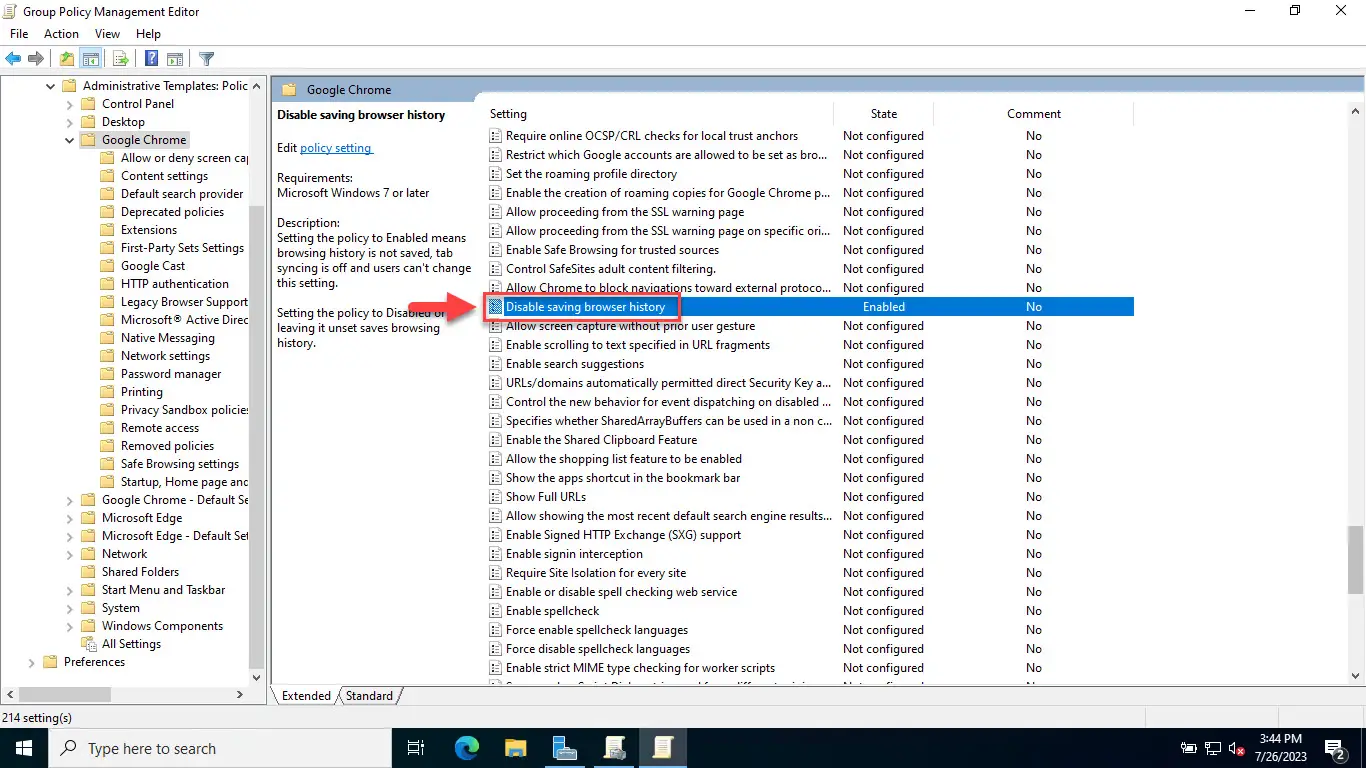Select the Remote access folder in the tree

coord(159,428)
